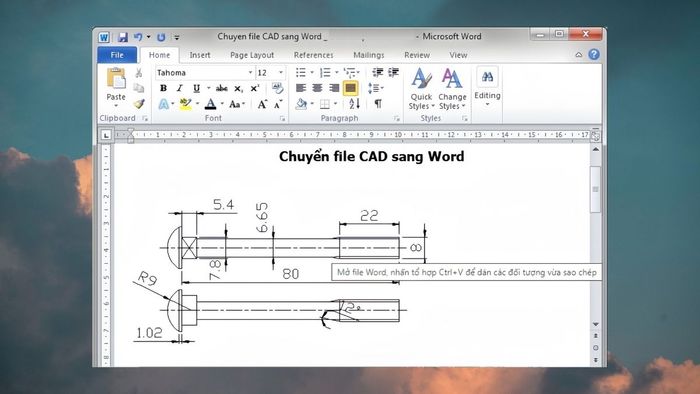This screenshot has height=394, width=700.
Task: Switch to the References tab
Action: pyautogui.click(x=313, y=55)
